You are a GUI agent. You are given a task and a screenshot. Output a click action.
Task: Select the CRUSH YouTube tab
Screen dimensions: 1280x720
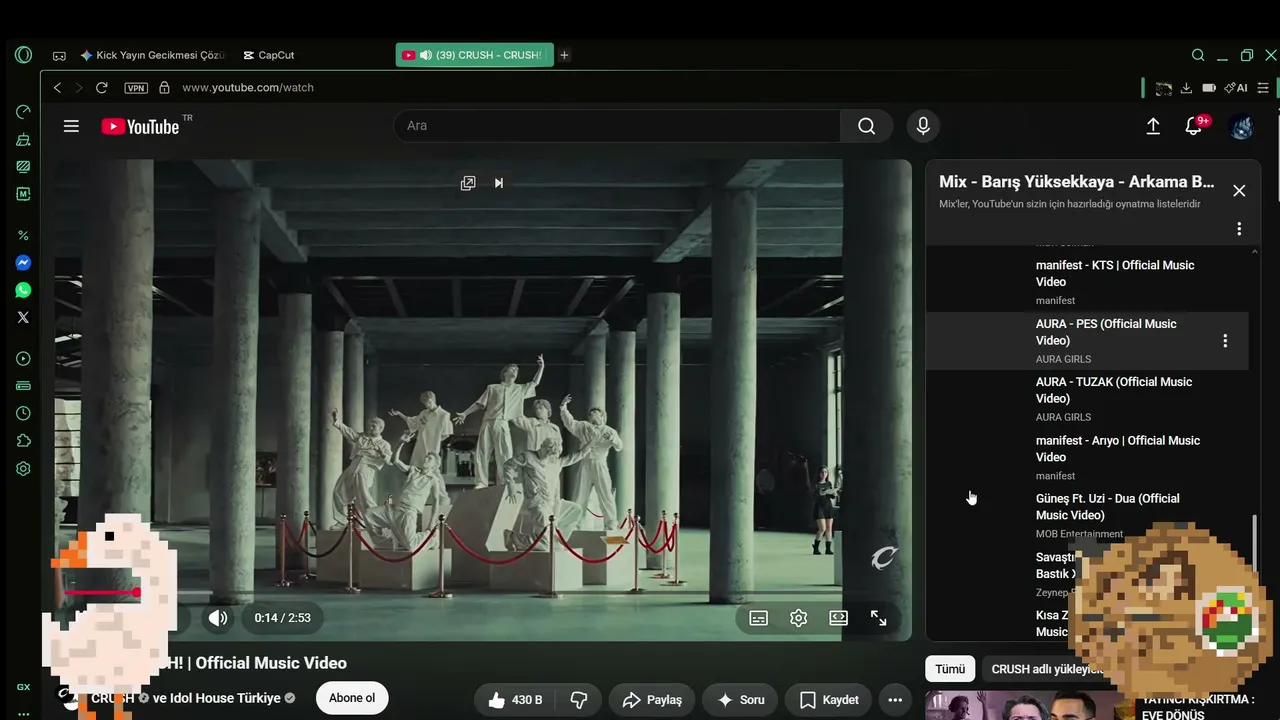[x=474, y=55]
